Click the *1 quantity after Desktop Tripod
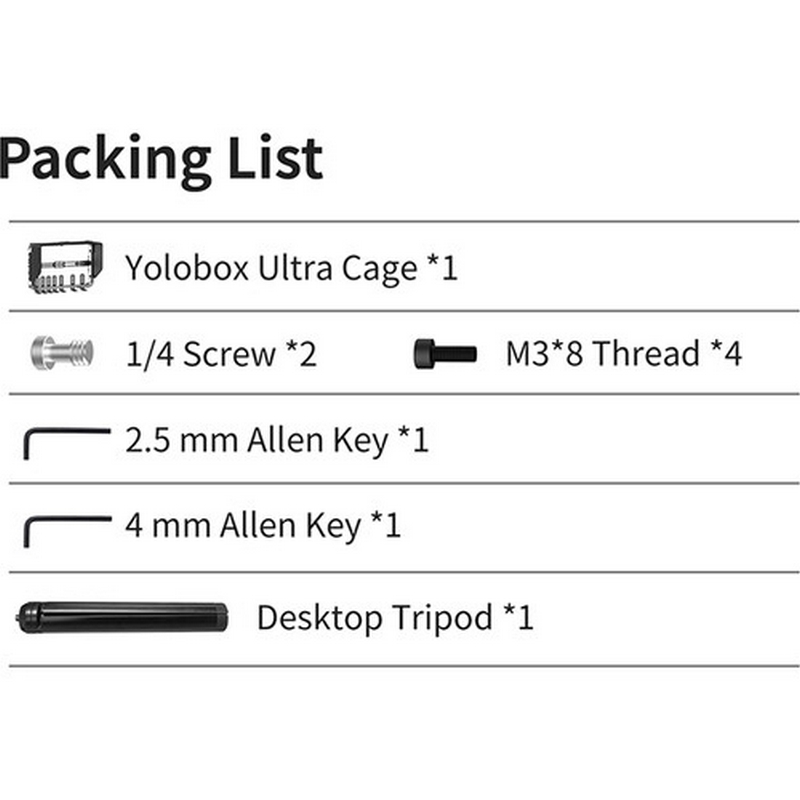Image resolution: width=800 pixels, height=800 pixels. click(518, 617)
